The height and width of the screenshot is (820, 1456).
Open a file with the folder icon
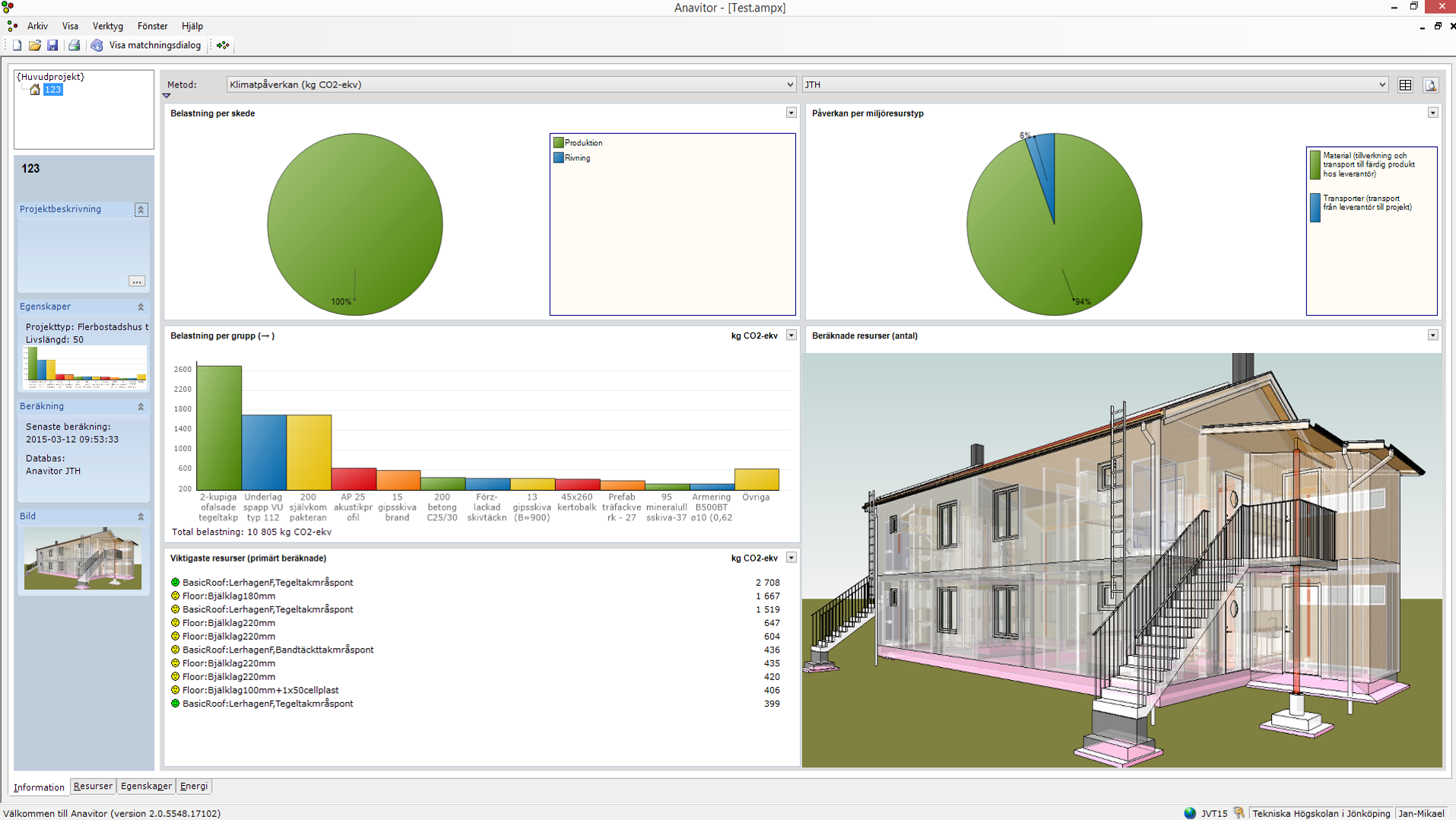click(35, 46)
